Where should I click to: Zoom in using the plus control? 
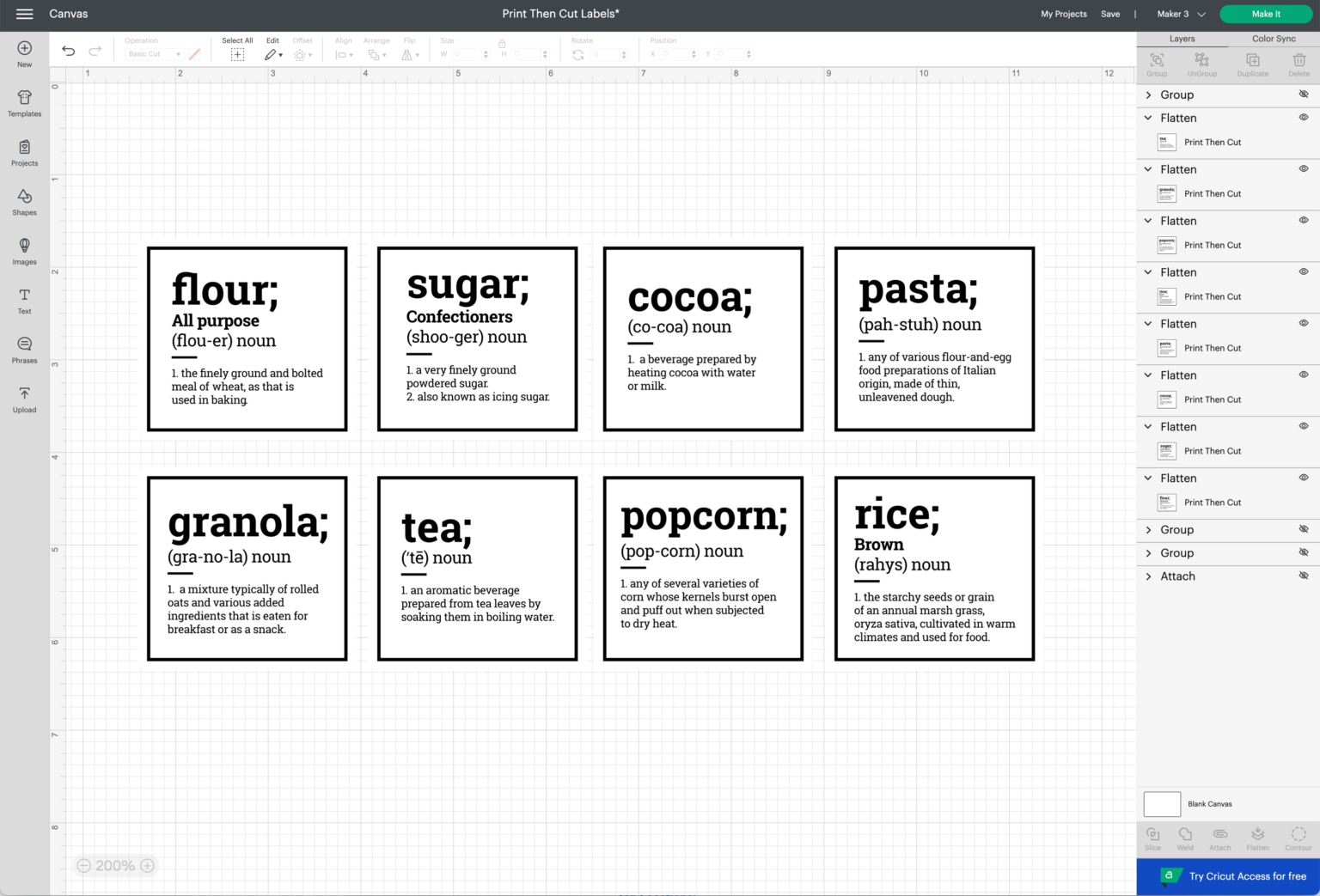[x=147, y=865]
